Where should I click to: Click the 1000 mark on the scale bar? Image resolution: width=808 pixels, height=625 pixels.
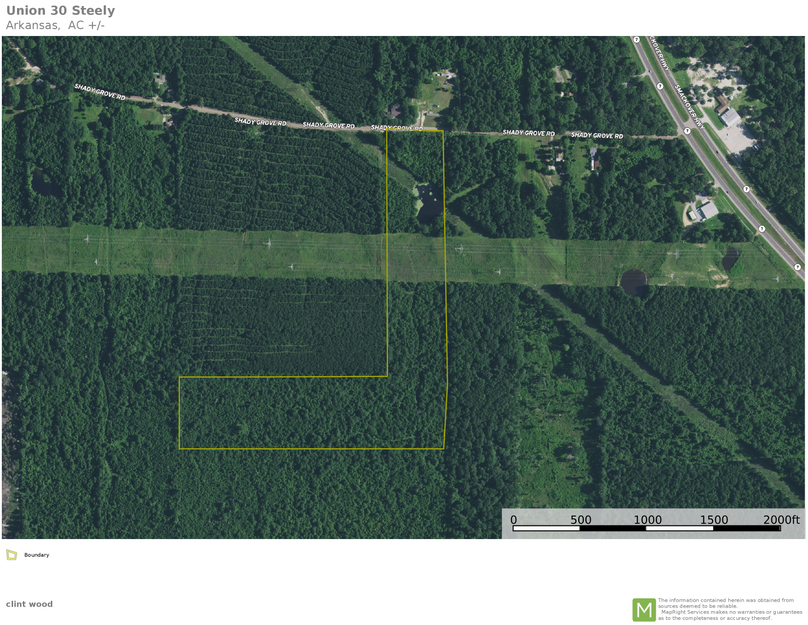(647, 520)
